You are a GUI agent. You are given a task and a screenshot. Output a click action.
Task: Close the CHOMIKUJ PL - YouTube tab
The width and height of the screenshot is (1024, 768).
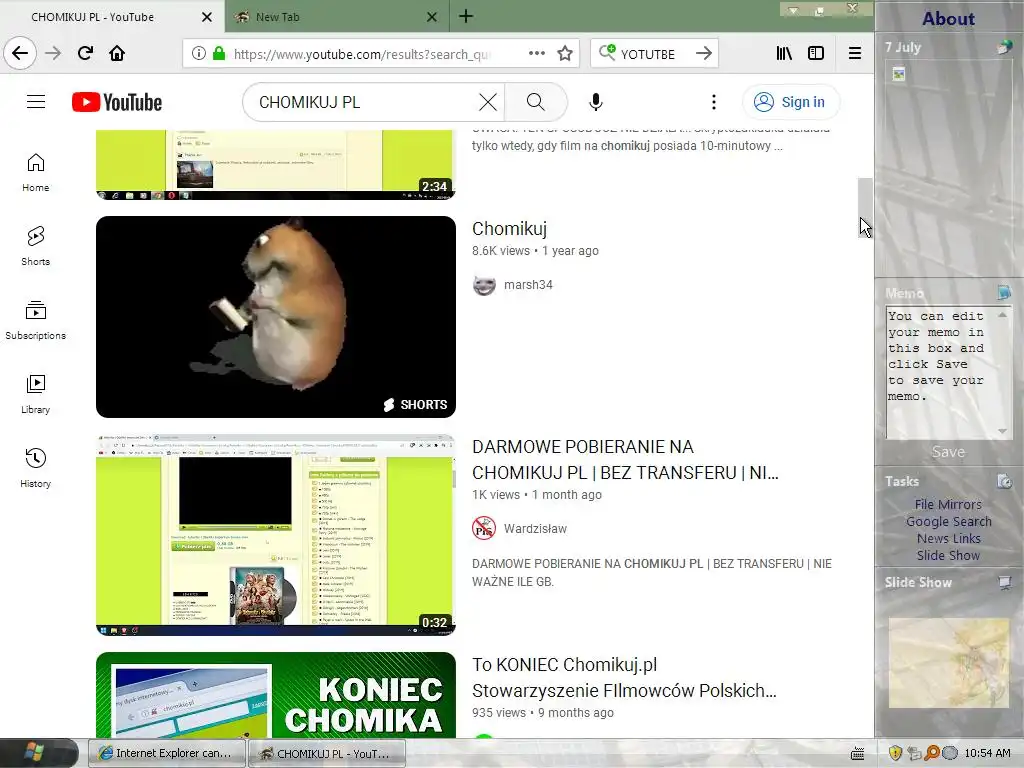point(206,17)
